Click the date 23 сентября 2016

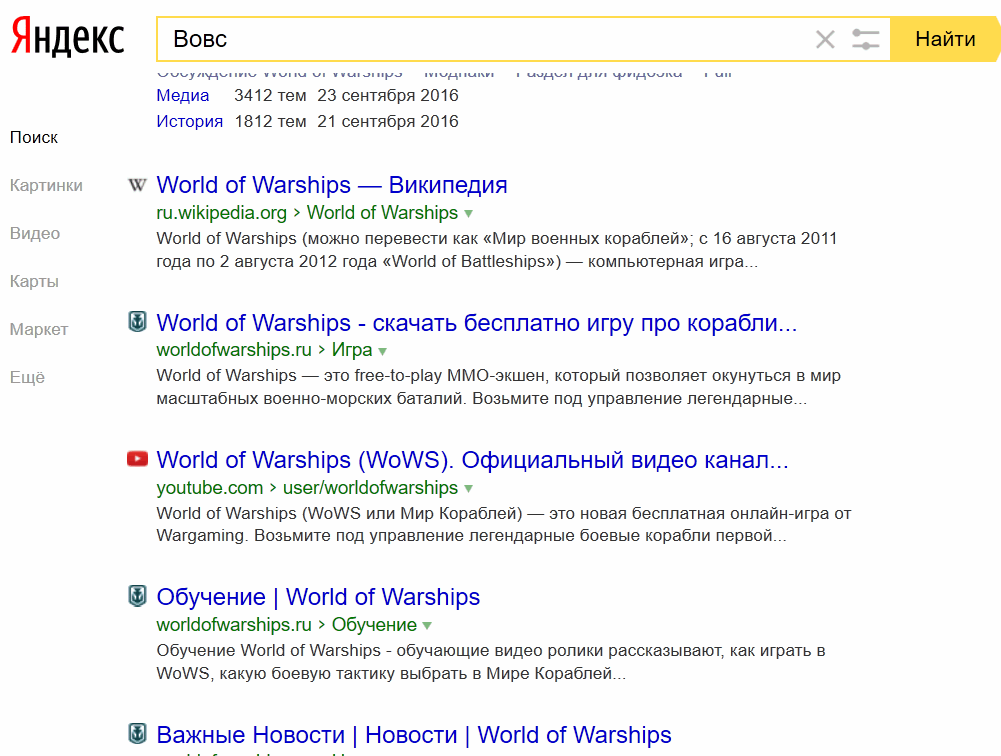click(388, 95)
